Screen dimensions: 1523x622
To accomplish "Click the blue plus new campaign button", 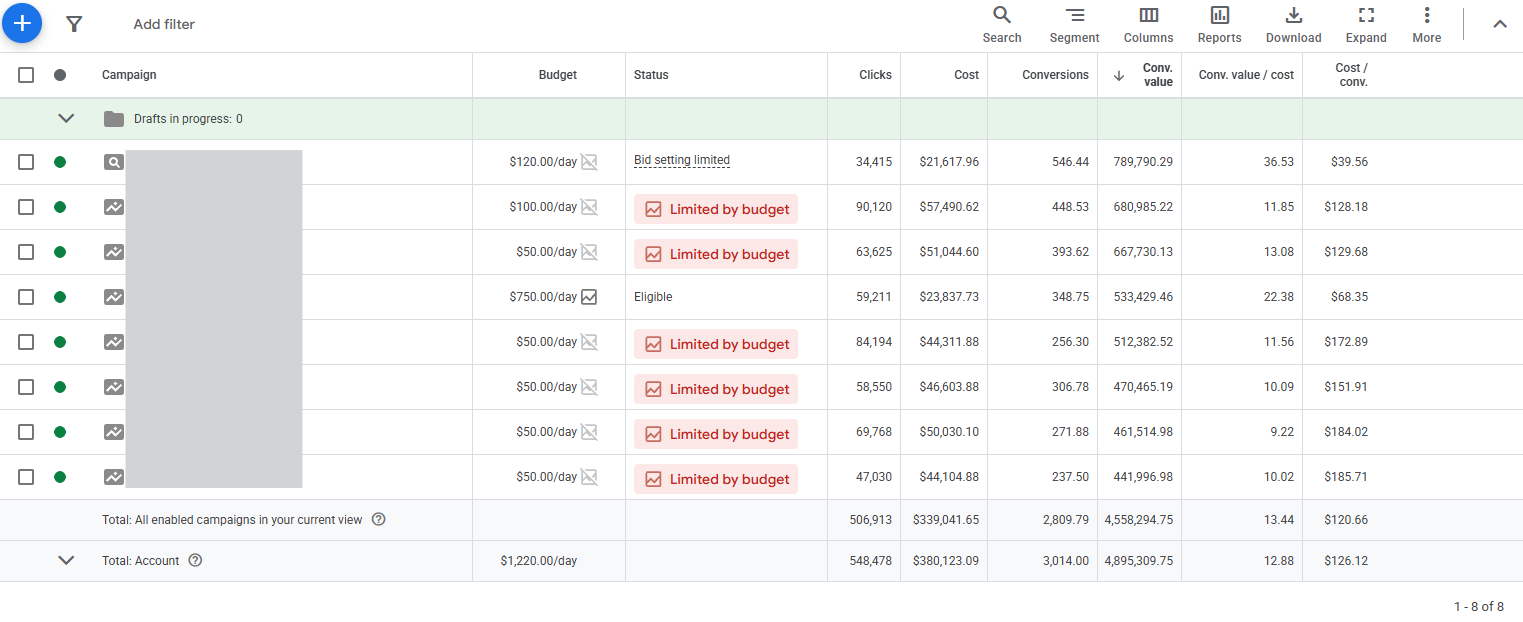I will 22,23.
